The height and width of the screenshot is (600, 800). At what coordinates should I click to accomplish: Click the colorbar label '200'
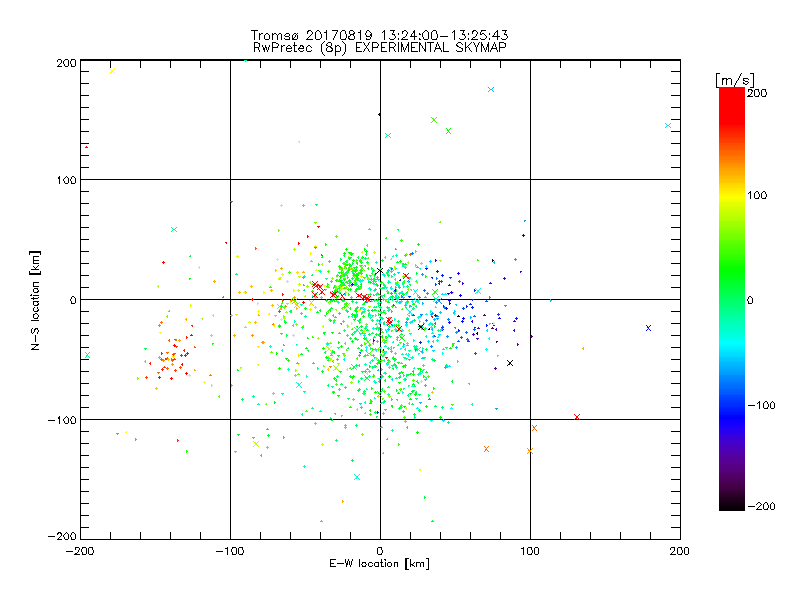click(x=757, y=93)
